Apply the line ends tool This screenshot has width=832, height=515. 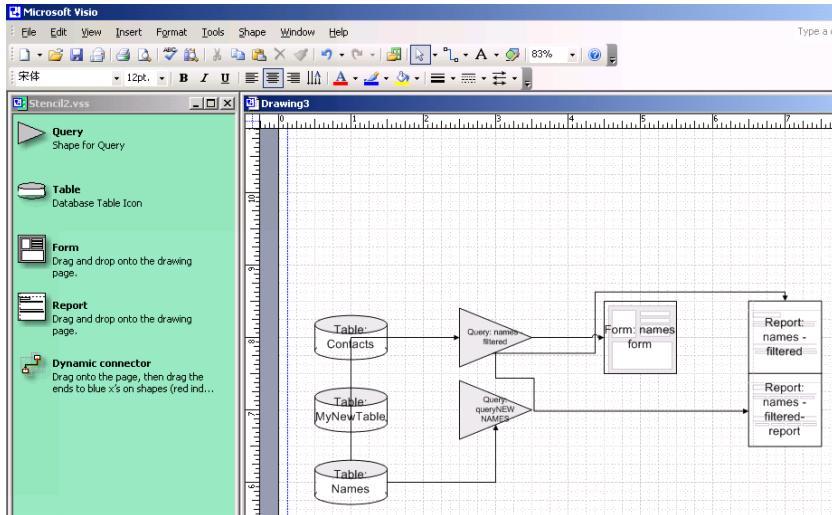500,78
